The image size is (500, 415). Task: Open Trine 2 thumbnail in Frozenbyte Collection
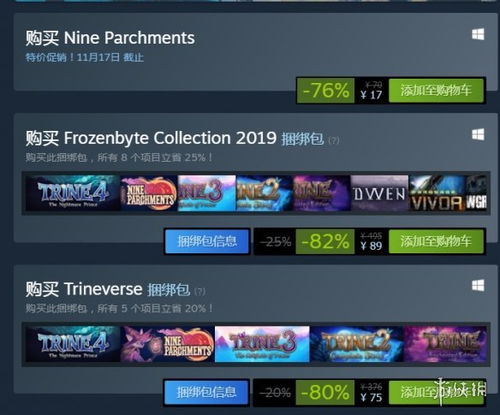click(x=264, y=193)
